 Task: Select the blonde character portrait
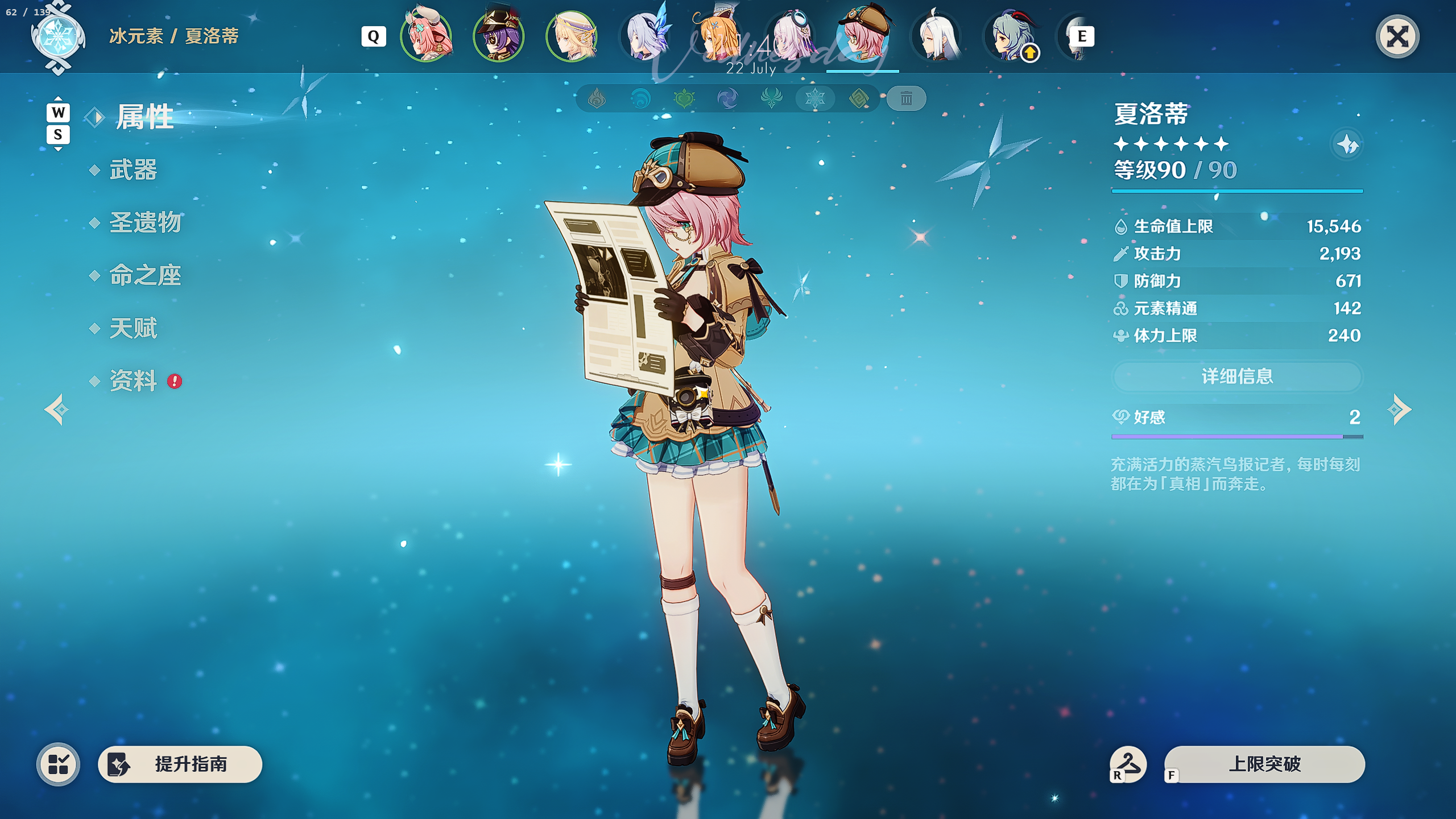572,36
